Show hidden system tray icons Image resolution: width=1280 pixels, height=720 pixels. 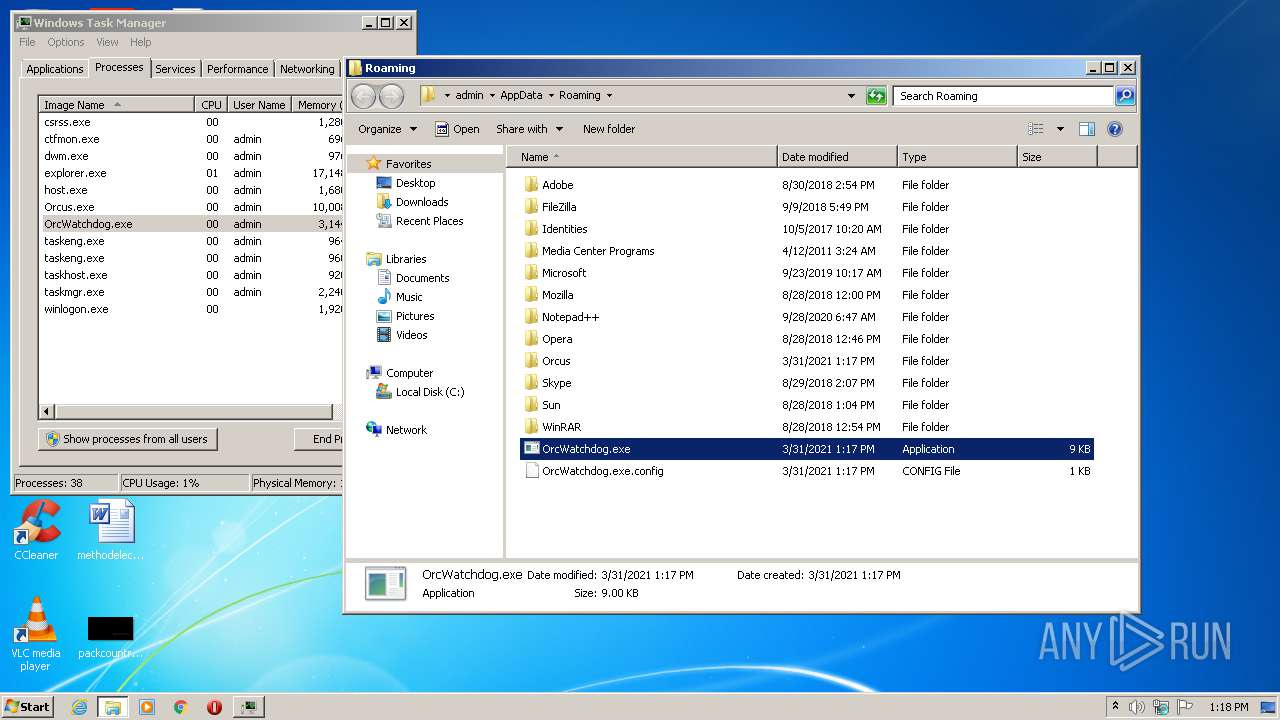[1116, 706]
